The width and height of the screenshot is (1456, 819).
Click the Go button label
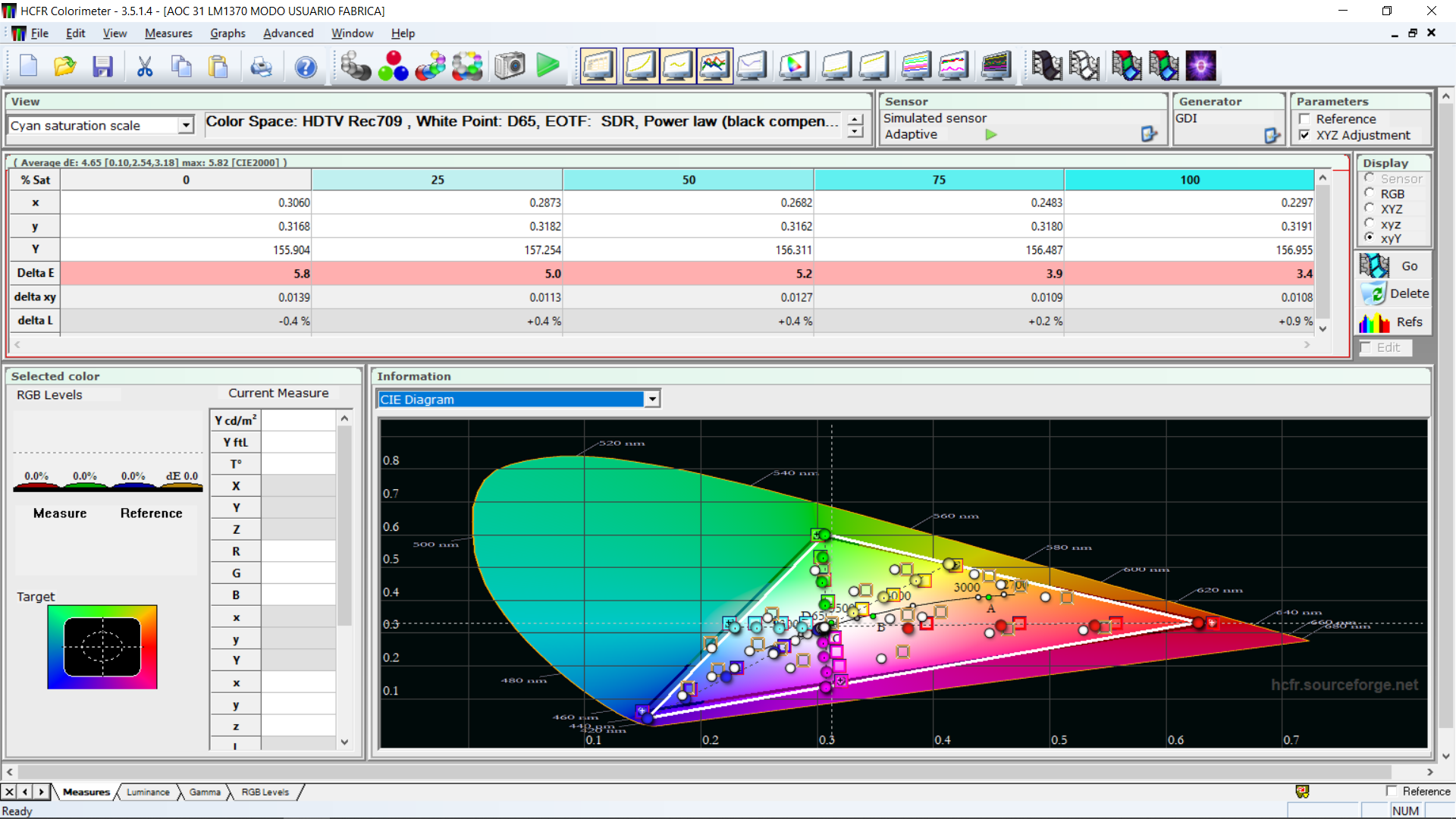coord(1410,266)
